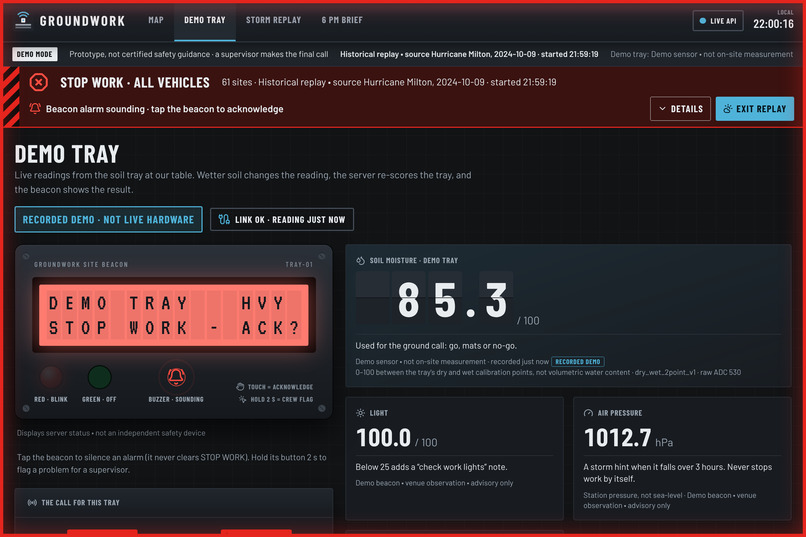The height and width of the screenshot is (537, 806).
Task: Click the 100.0 light value
Action: pos(383,438)
